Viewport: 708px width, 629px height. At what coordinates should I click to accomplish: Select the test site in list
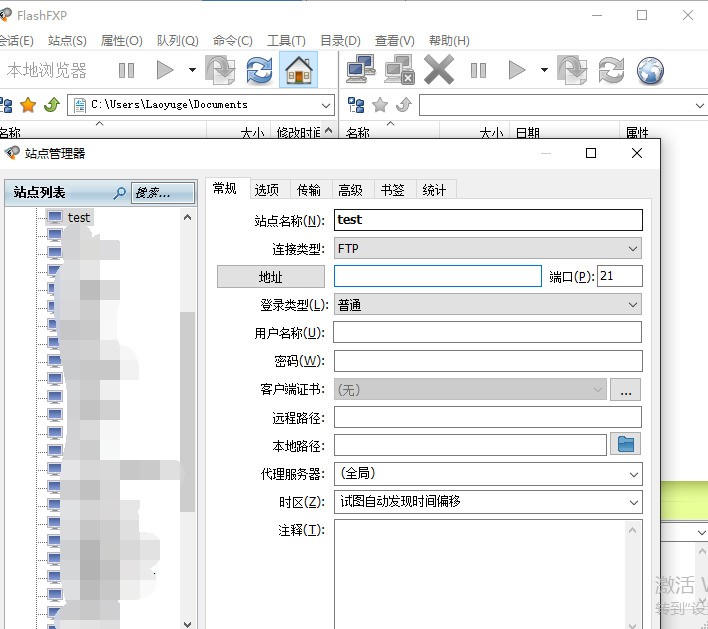coord(78,217)
